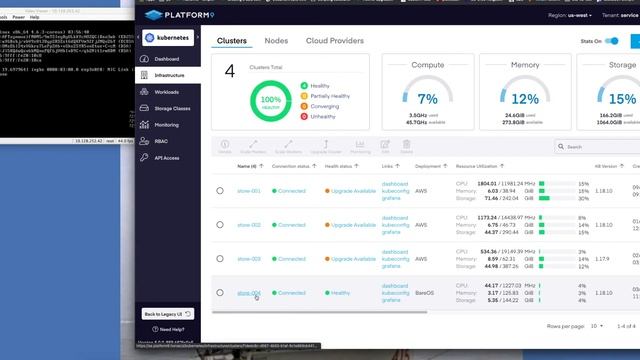Sort by Health status column
The image size is (640, 360).
[342, 166]
